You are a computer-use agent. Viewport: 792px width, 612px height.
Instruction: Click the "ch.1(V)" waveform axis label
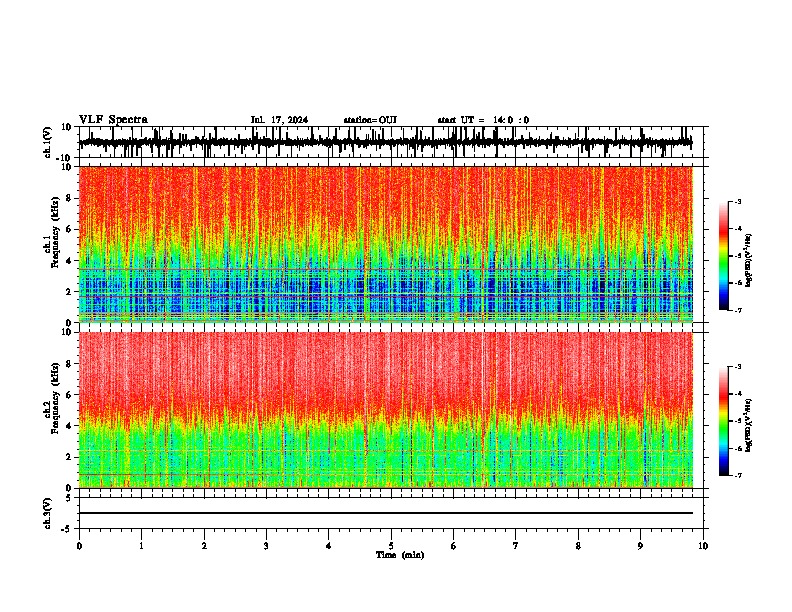coord(48,142)
